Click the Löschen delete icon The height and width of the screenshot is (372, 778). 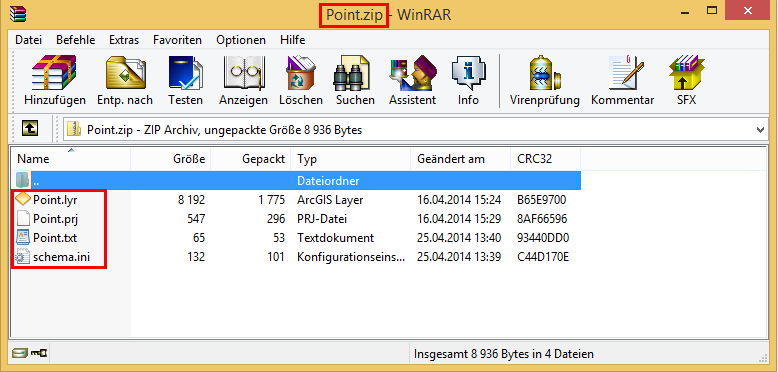(301, 81)
